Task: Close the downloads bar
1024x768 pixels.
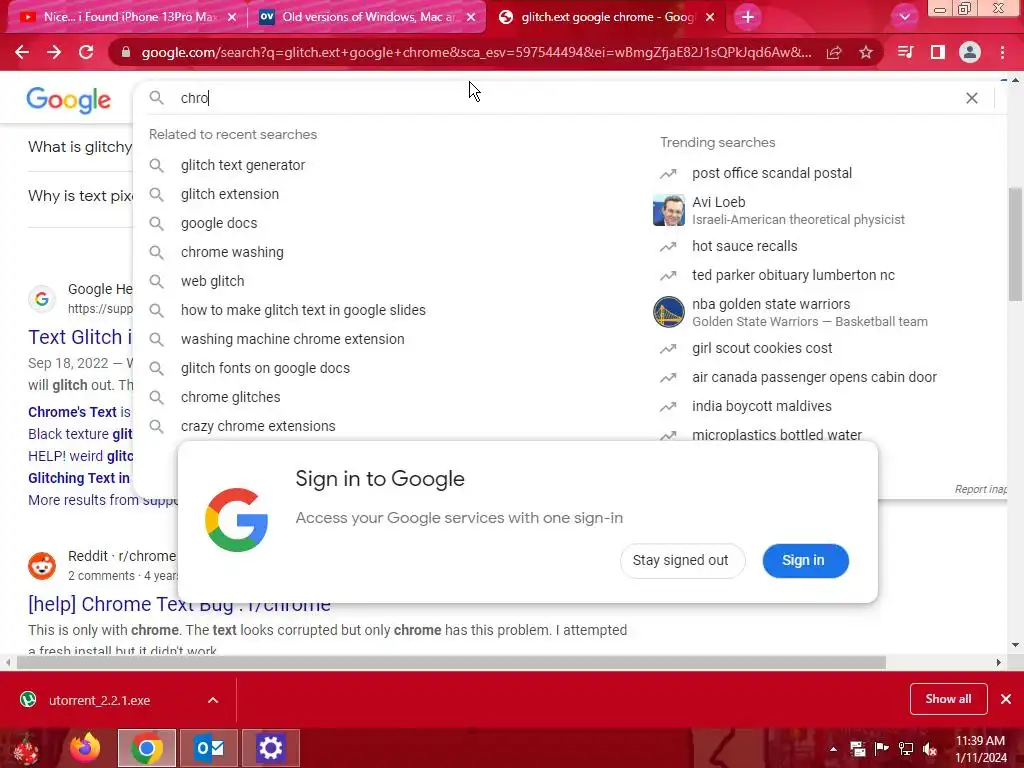Action: tap(1006, 699)
